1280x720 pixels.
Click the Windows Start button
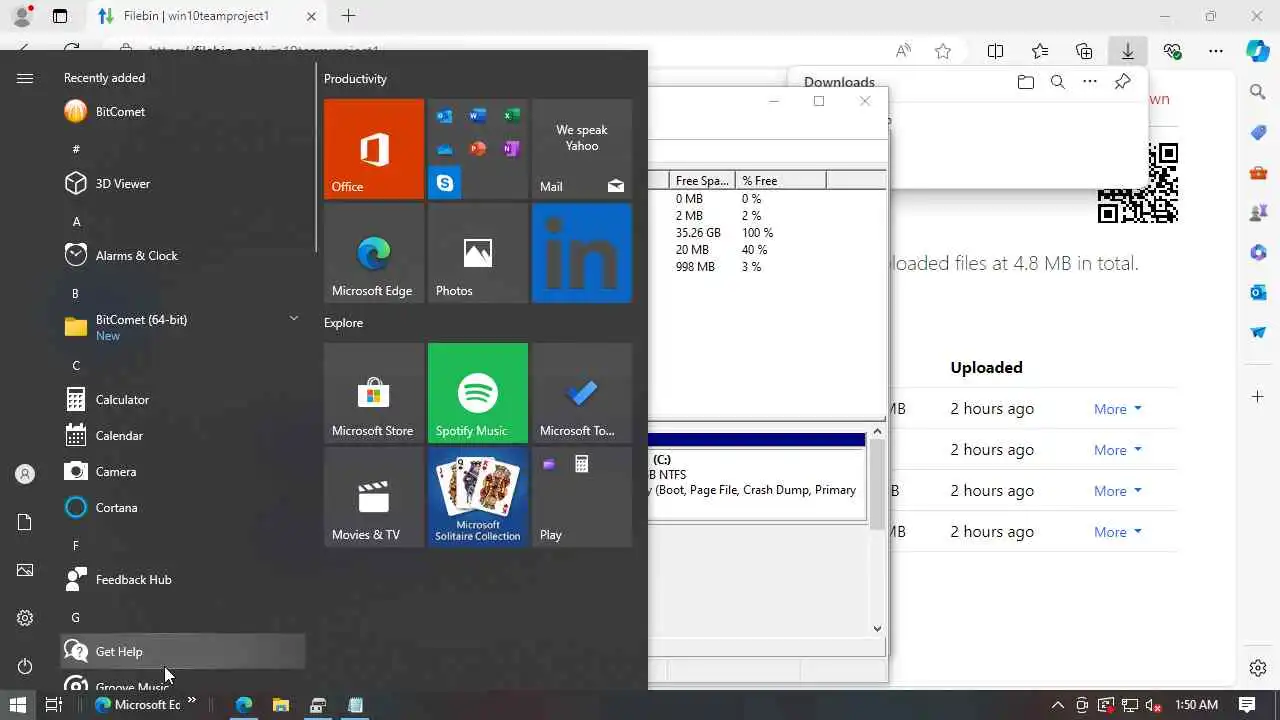pos(17,705)
